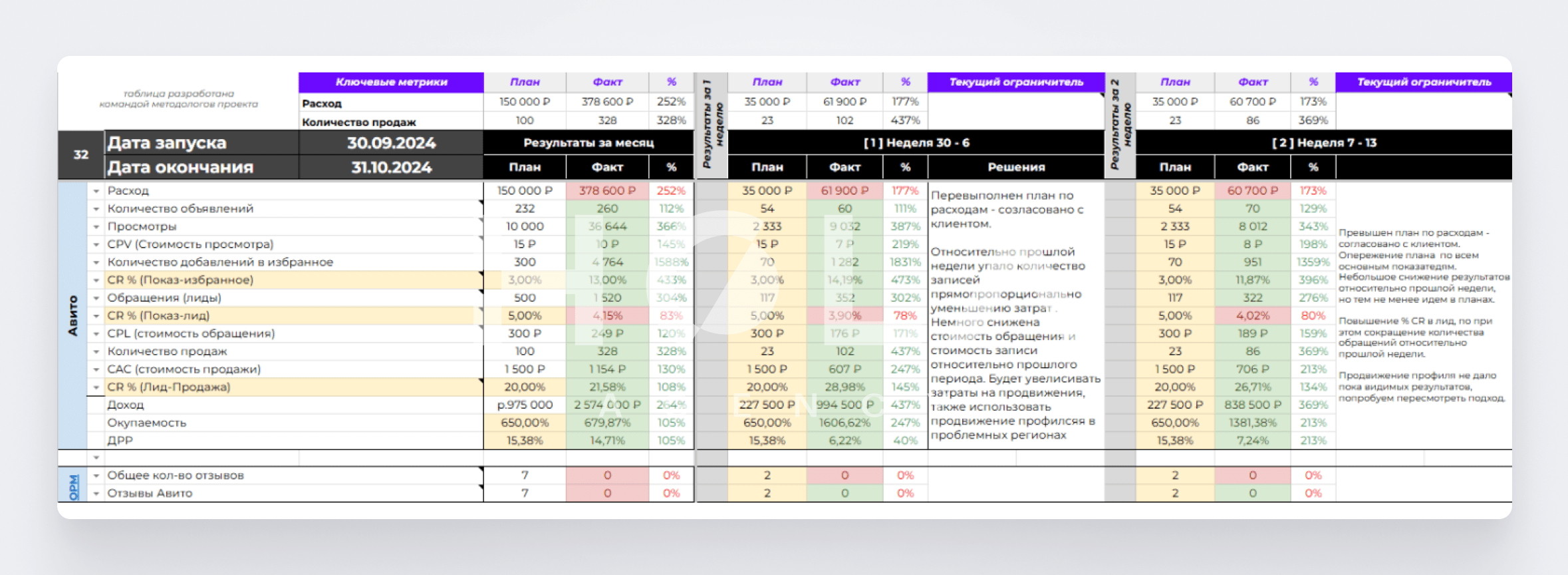Click the end date 31.10.2024
1568x575 pixels.
click(x=391, y=167)
